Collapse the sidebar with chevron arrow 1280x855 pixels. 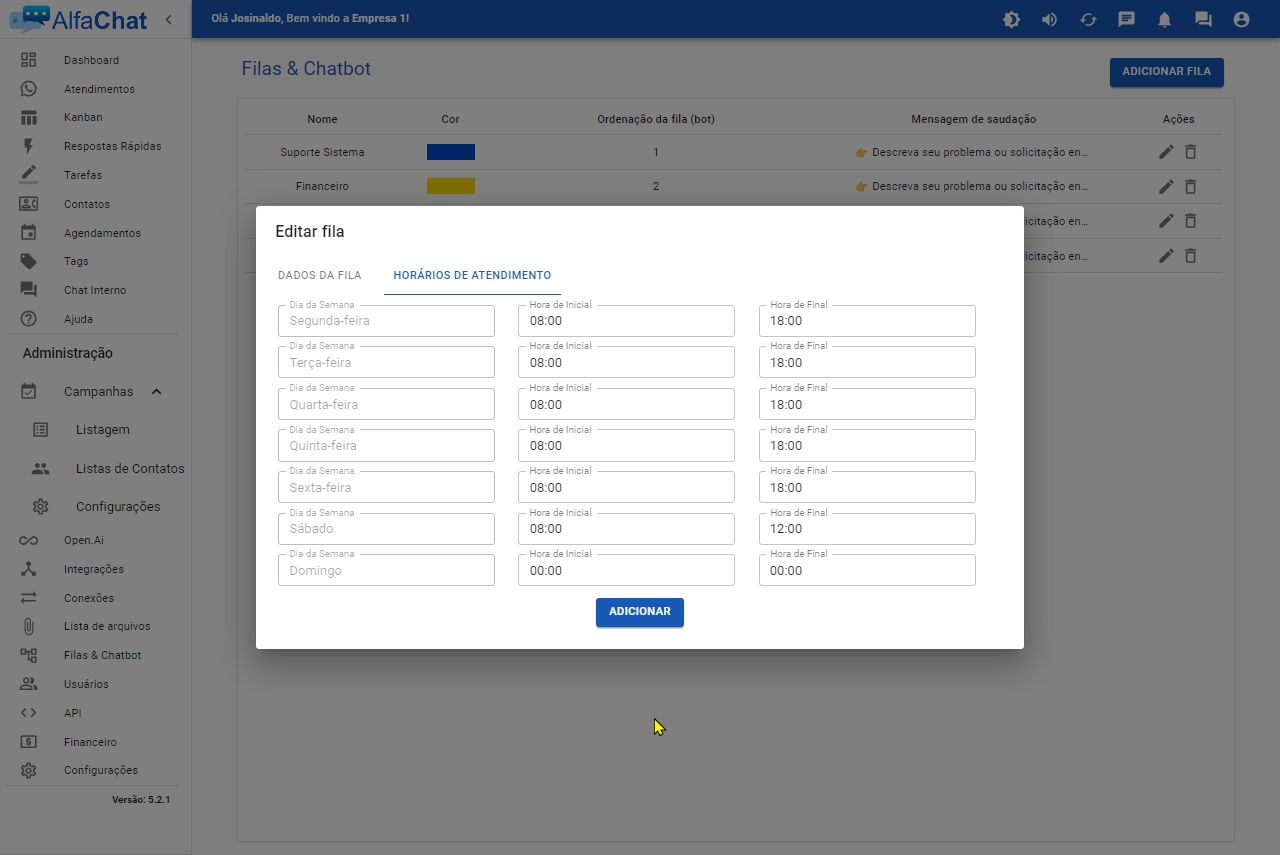pos(168,19)
